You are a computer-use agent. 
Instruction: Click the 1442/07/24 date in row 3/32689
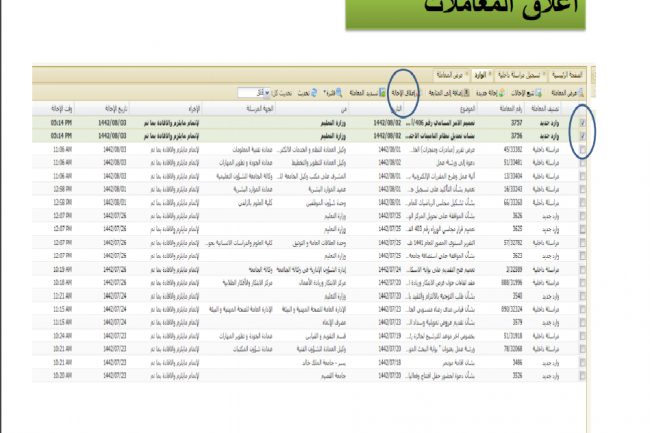pyautogui.click(x=390, y=269)
